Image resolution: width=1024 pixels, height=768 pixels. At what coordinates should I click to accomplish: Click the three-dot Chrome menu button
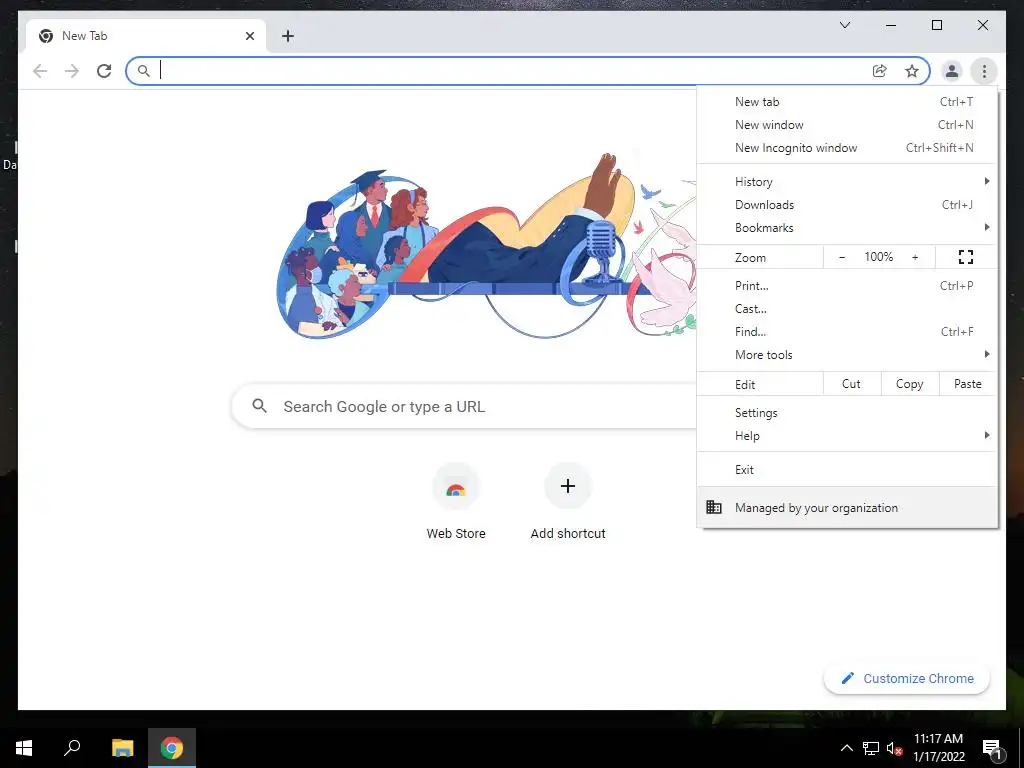point(984,71)
